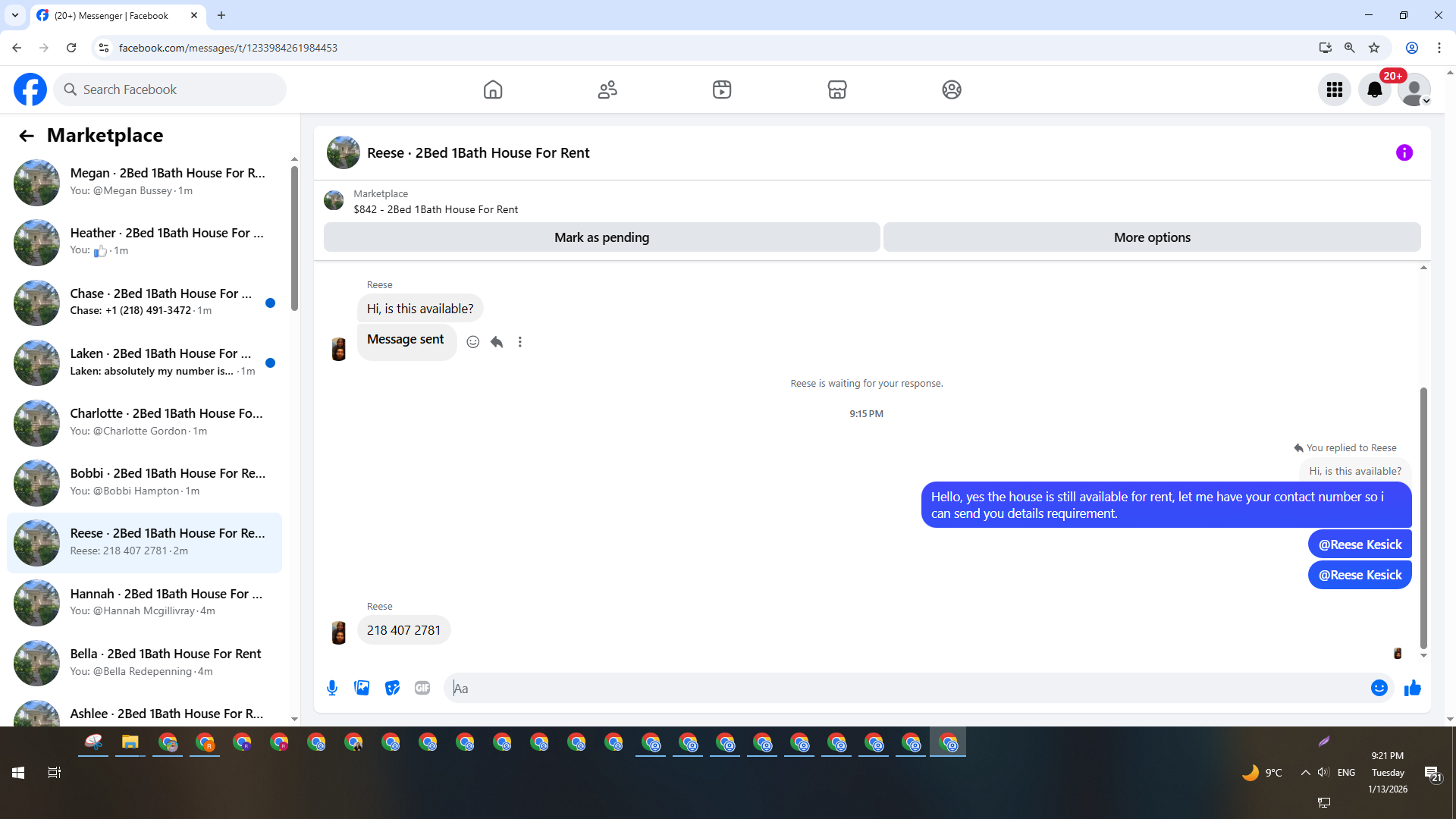Image resolution: width=1456 pixels, height=819 pixels.
Task: Open Facebook notifications bell
Action: pyautogui.click(x=1374, y=90)
